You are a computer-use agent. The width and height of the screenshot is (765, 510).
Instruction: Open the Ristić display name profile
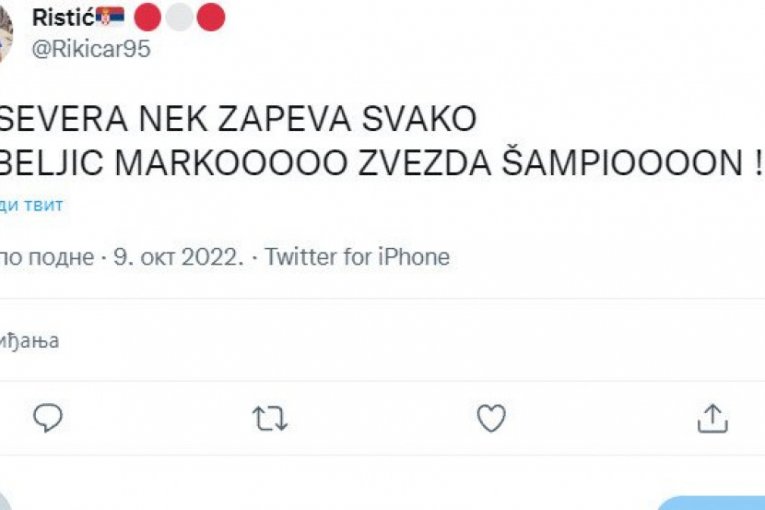[63, 17]
